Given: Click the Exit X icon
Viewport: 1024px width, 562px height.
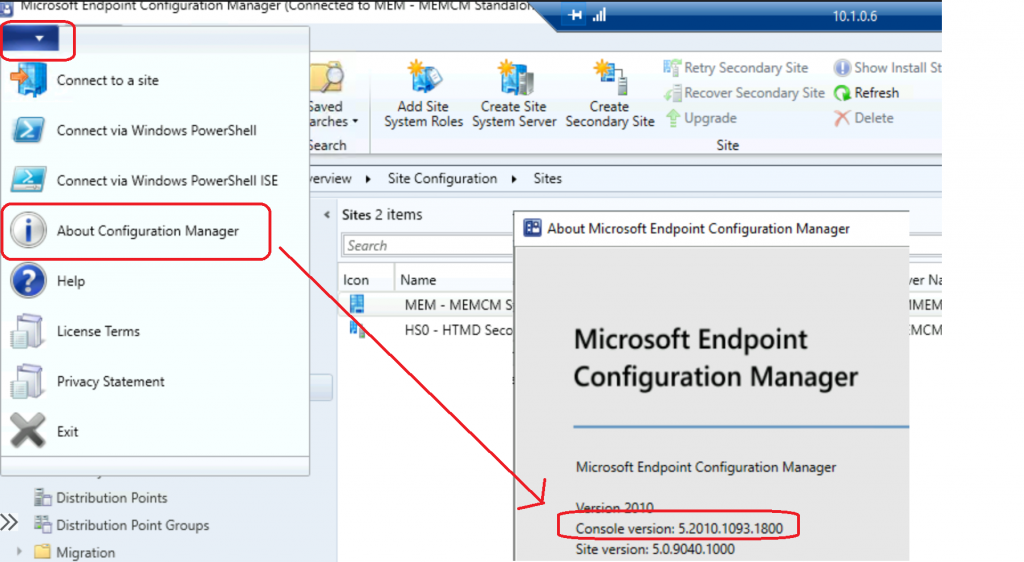Looking at the screenshot, I should [28, 431].
